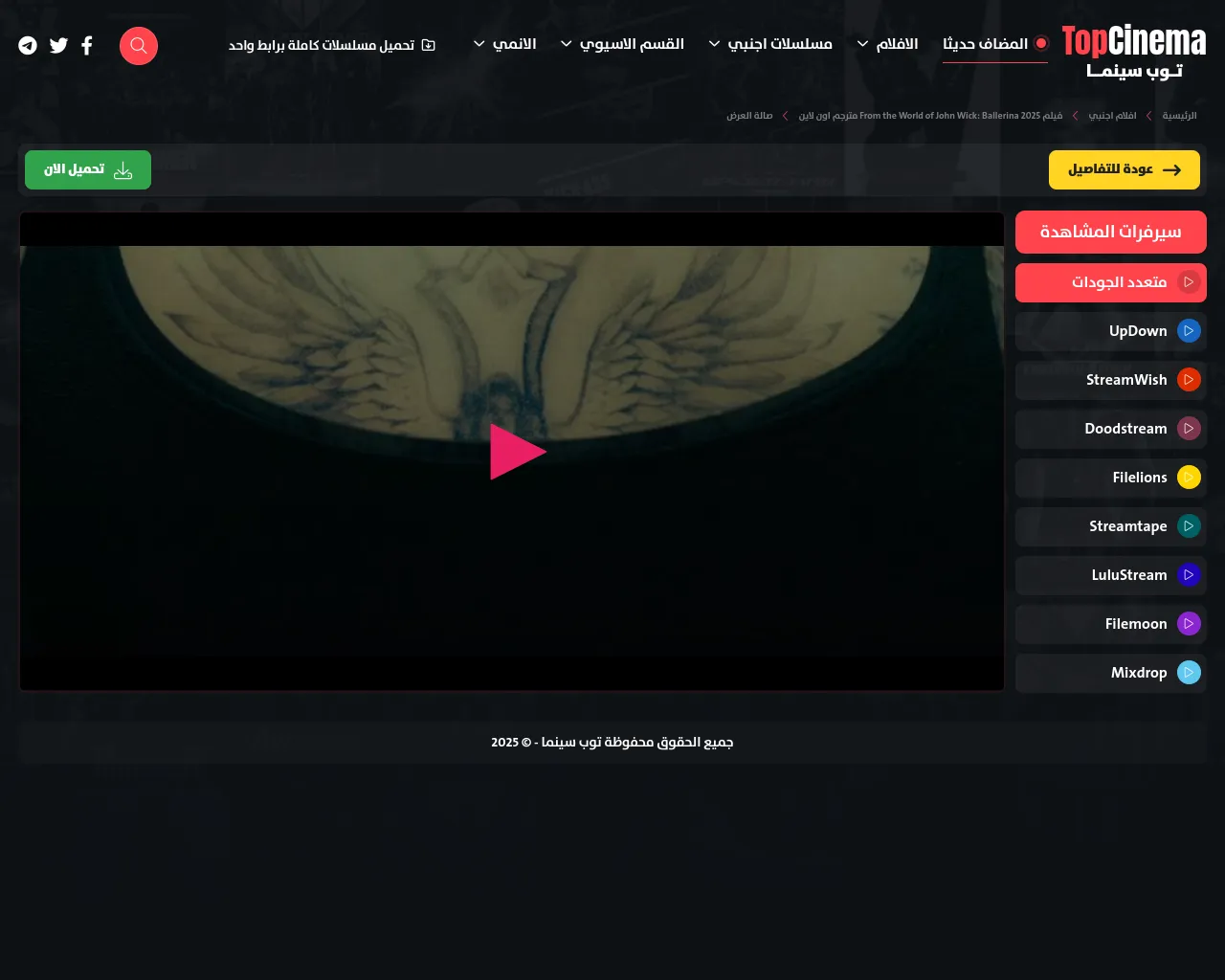Viewport: 1225px width, 980px height.
Task: Click the Filelions server play icon
Action: (x=1189, y=478)
